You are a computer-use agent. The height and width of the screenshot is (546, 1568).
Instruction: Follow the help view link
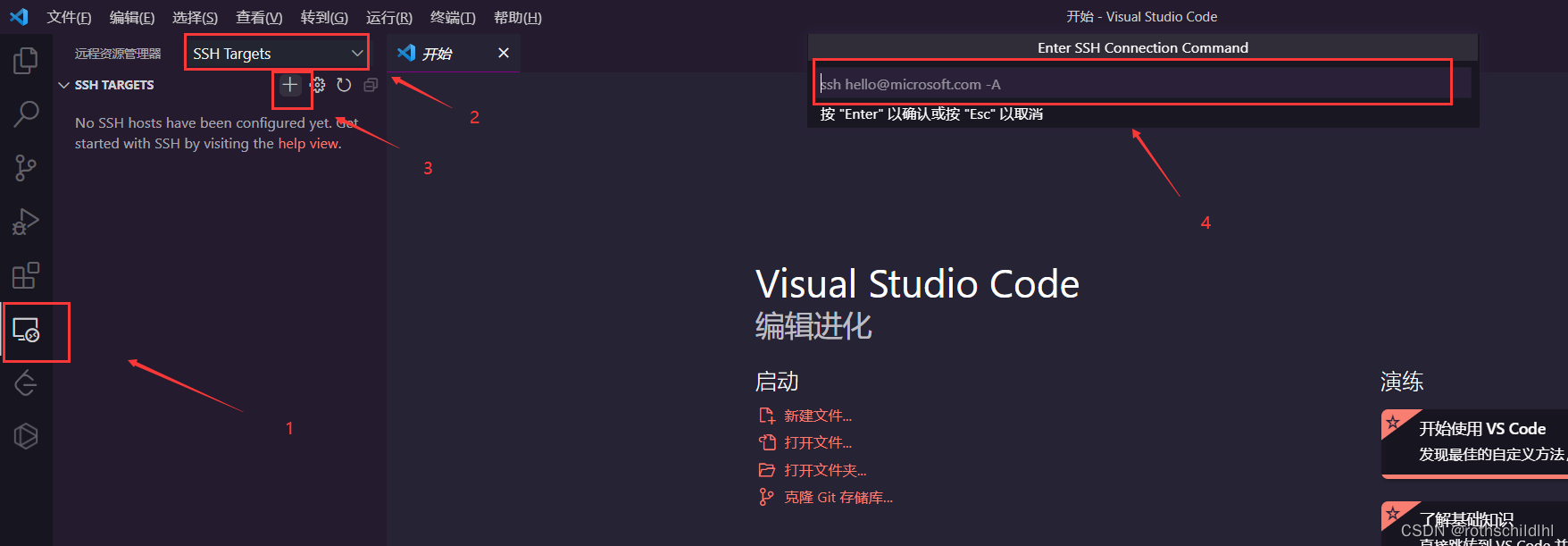coord(308,143)
